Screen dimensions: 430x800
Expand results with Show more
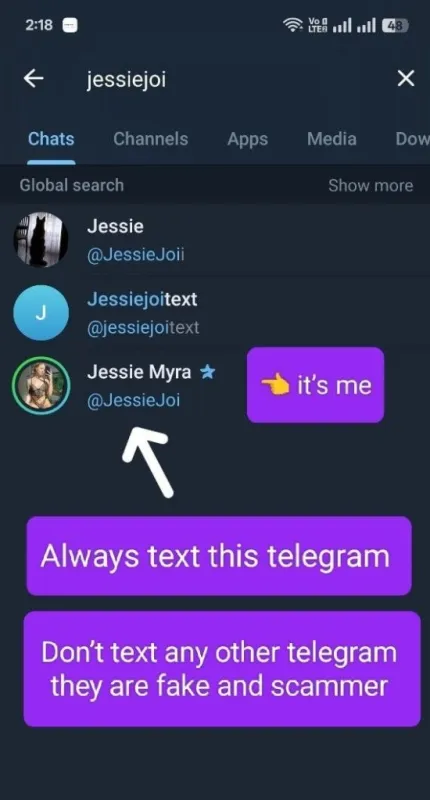tap(370, 185)
